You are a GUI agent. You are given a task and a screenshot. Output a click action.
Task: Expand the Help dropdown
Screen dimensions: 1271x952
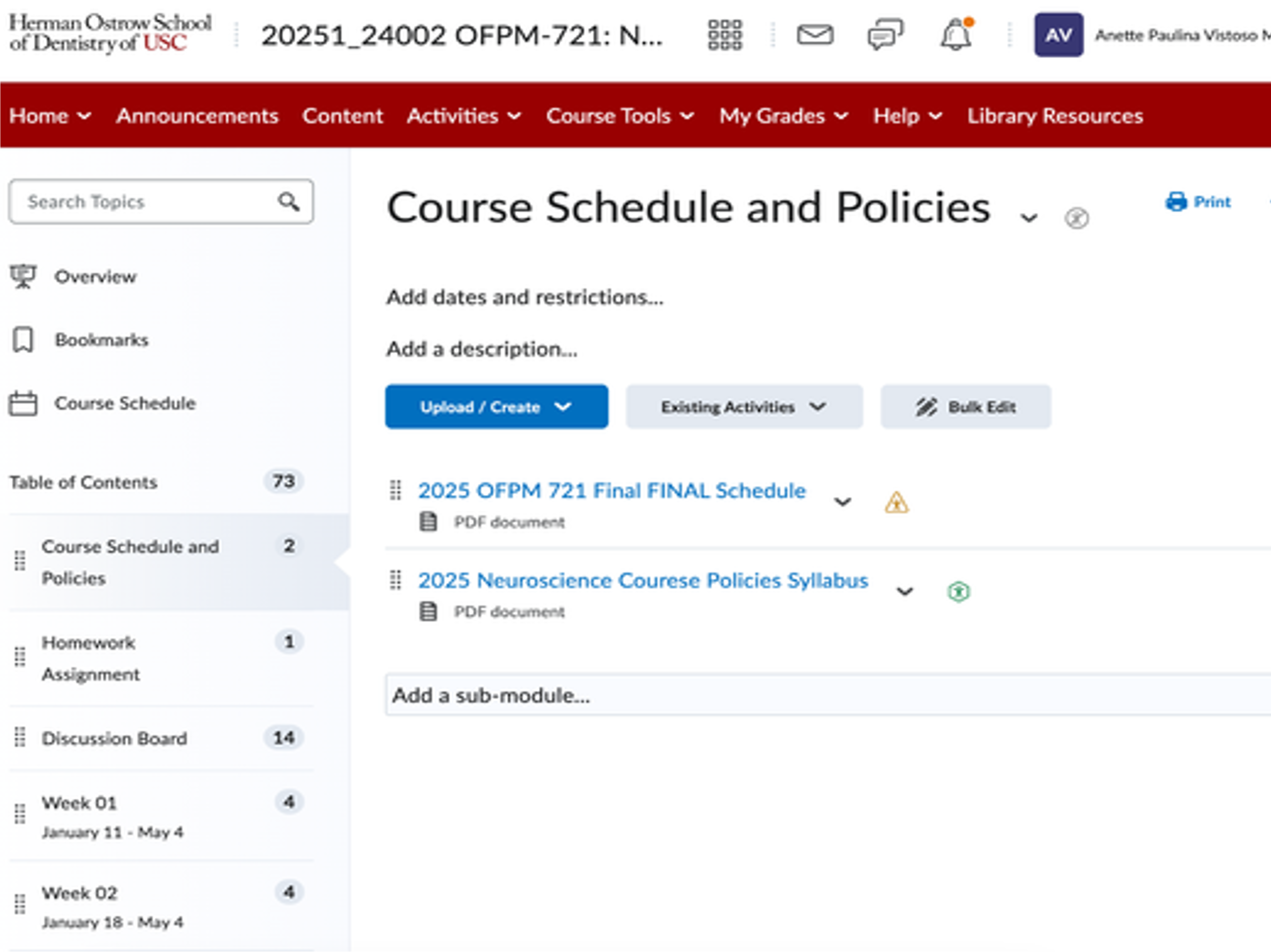click(x=909, y=116)
